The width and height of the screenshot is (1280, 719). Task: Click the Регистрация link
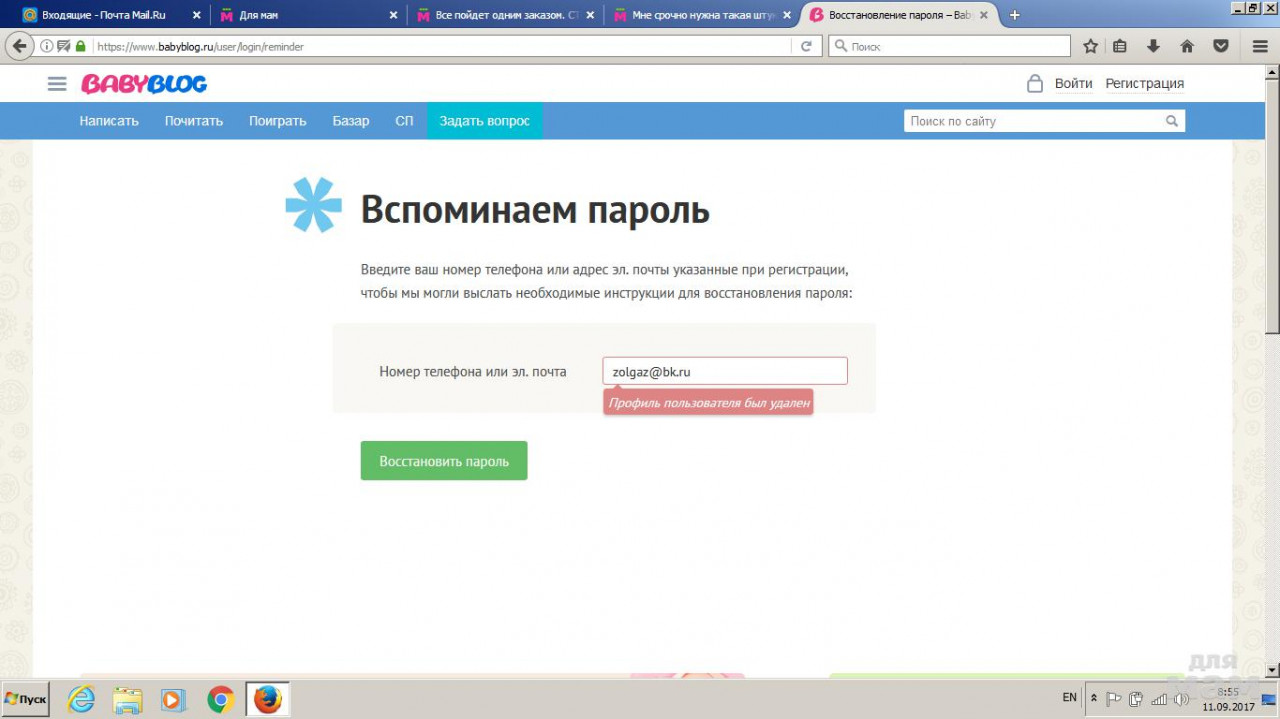pyautogui.click(x=1144, y=84)
